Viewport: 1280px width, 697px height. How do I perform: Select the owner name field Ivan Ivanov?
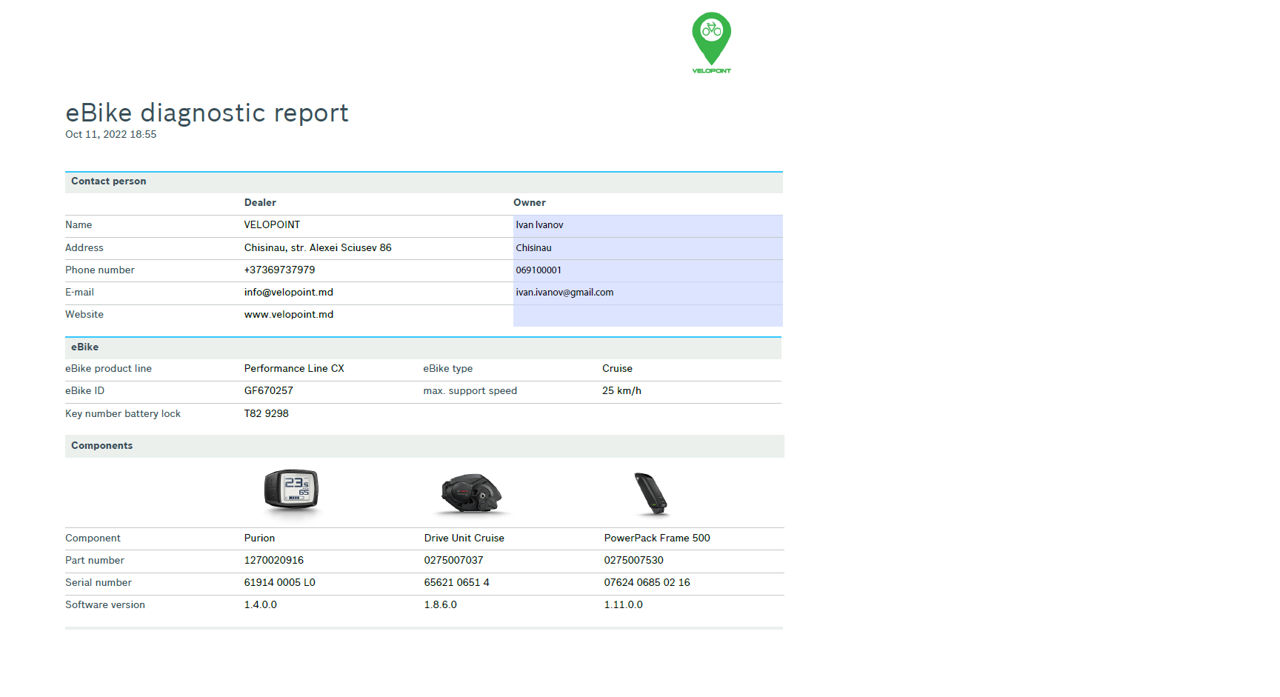point(648,226)
